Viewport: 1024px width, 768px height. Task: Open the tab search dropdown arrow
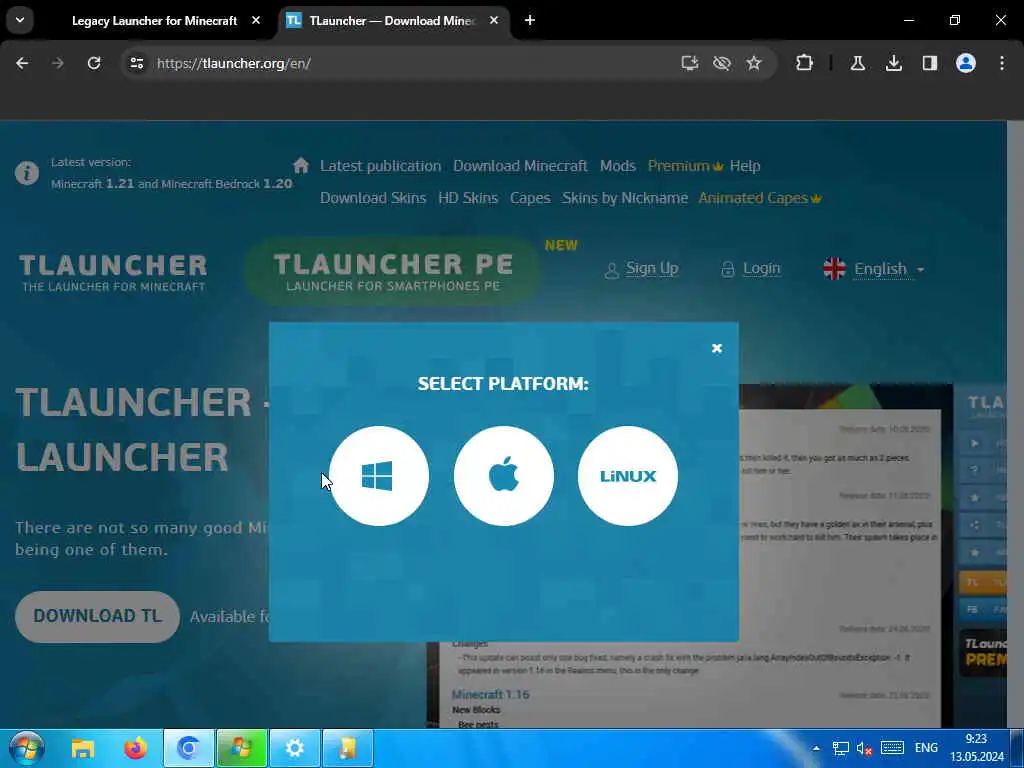coord(20,20)
